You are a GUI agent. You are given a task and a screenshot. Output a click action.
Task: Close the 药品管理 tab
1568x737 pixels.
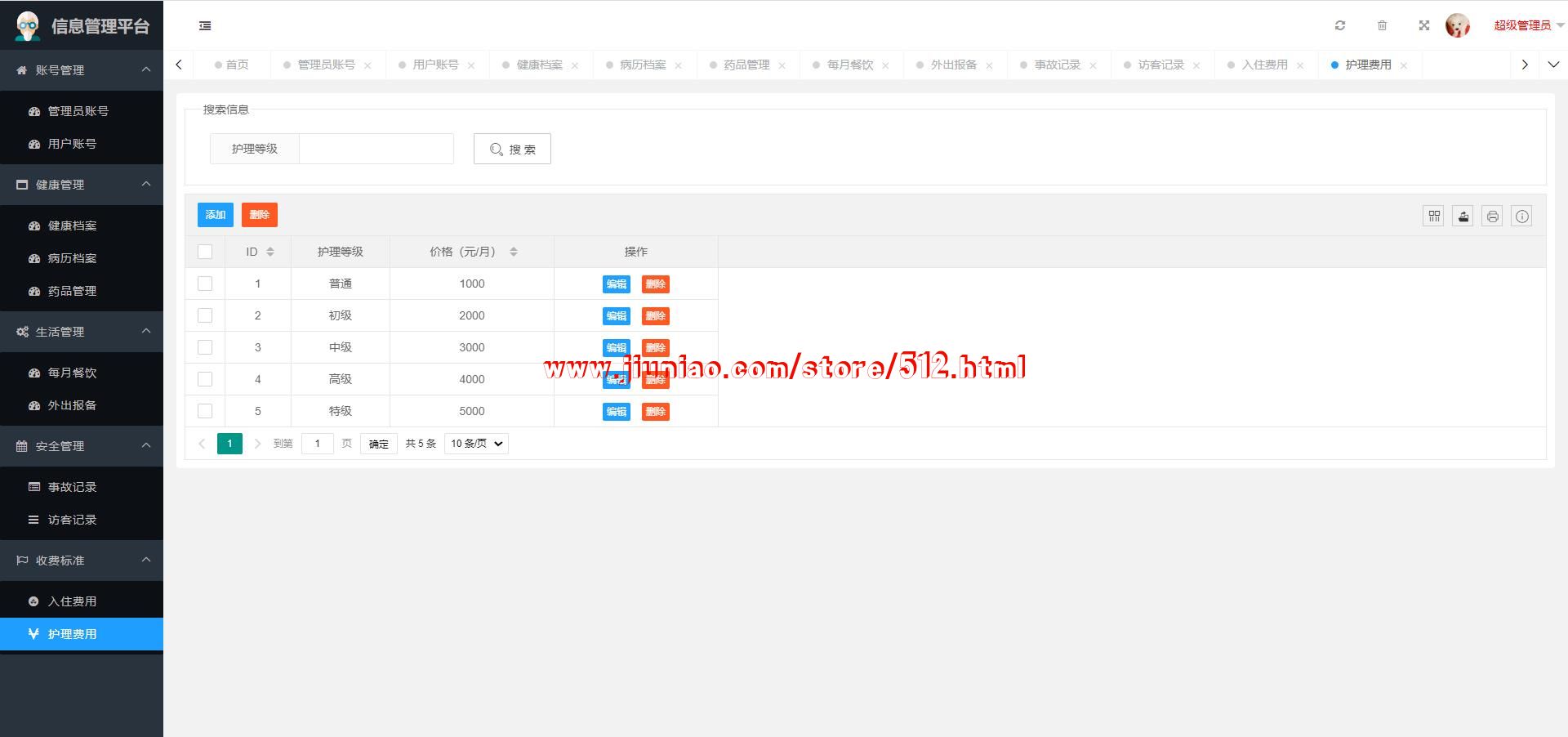point(782,65)
